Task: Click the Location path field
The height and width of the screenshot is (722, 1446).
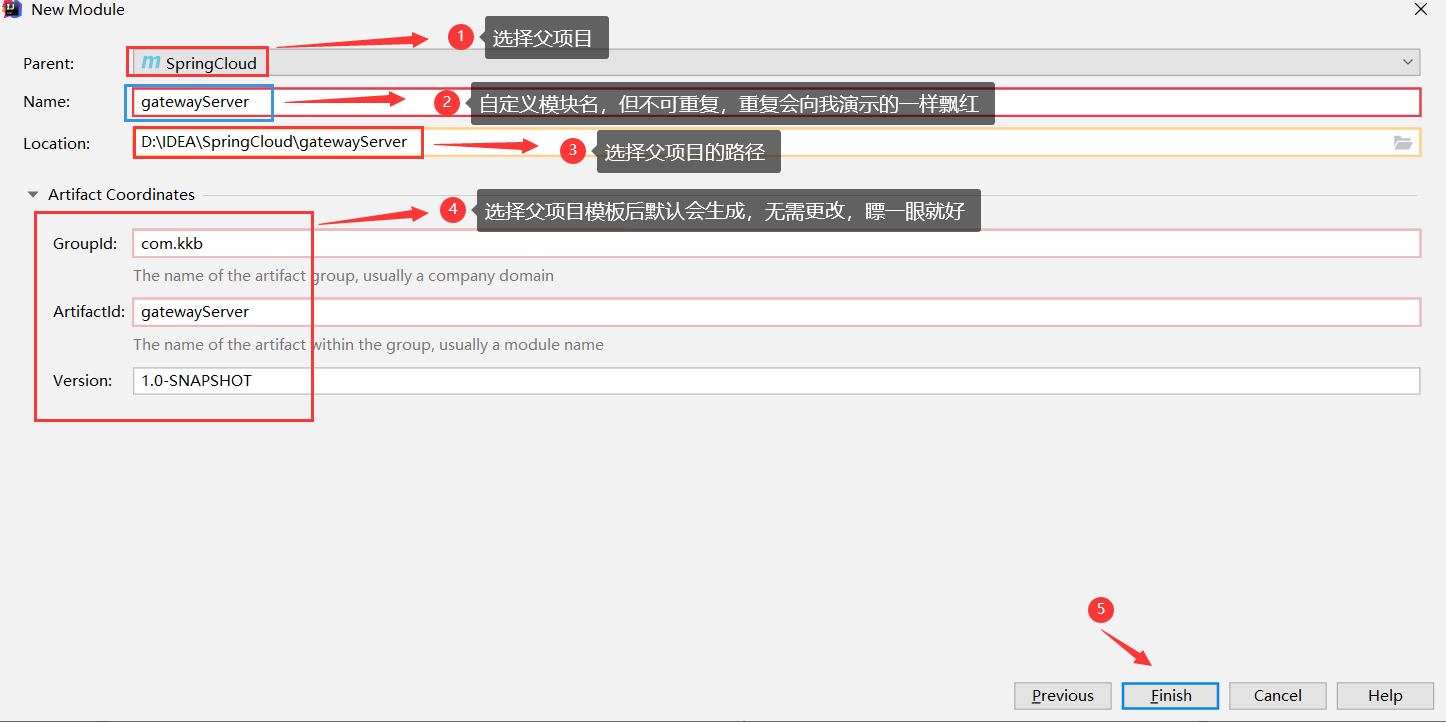Action: click(776, 143)
